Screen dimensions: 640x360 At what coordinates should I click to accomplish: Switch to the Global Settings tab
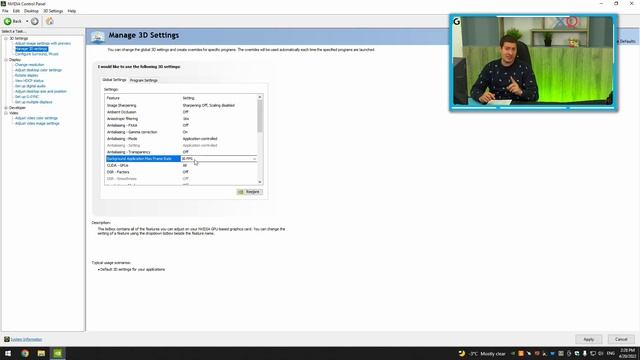click(114, 80)
